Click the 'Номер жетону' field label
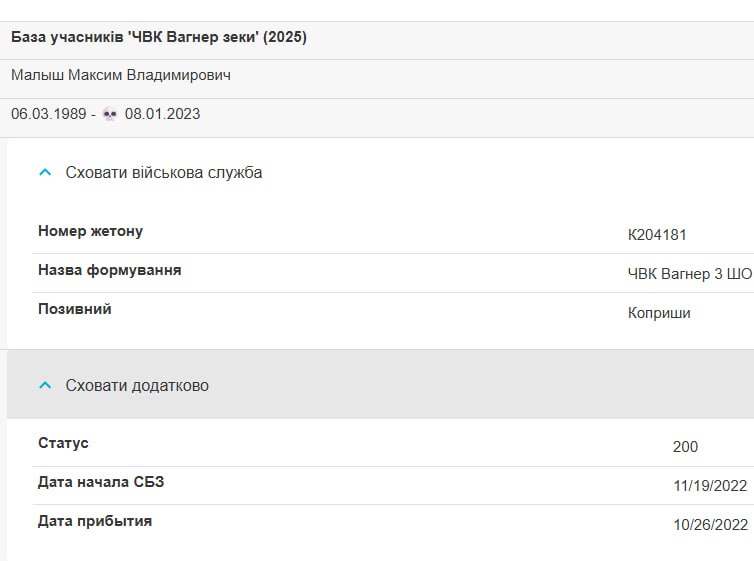The image size is (754, 561). coord(90,231)
